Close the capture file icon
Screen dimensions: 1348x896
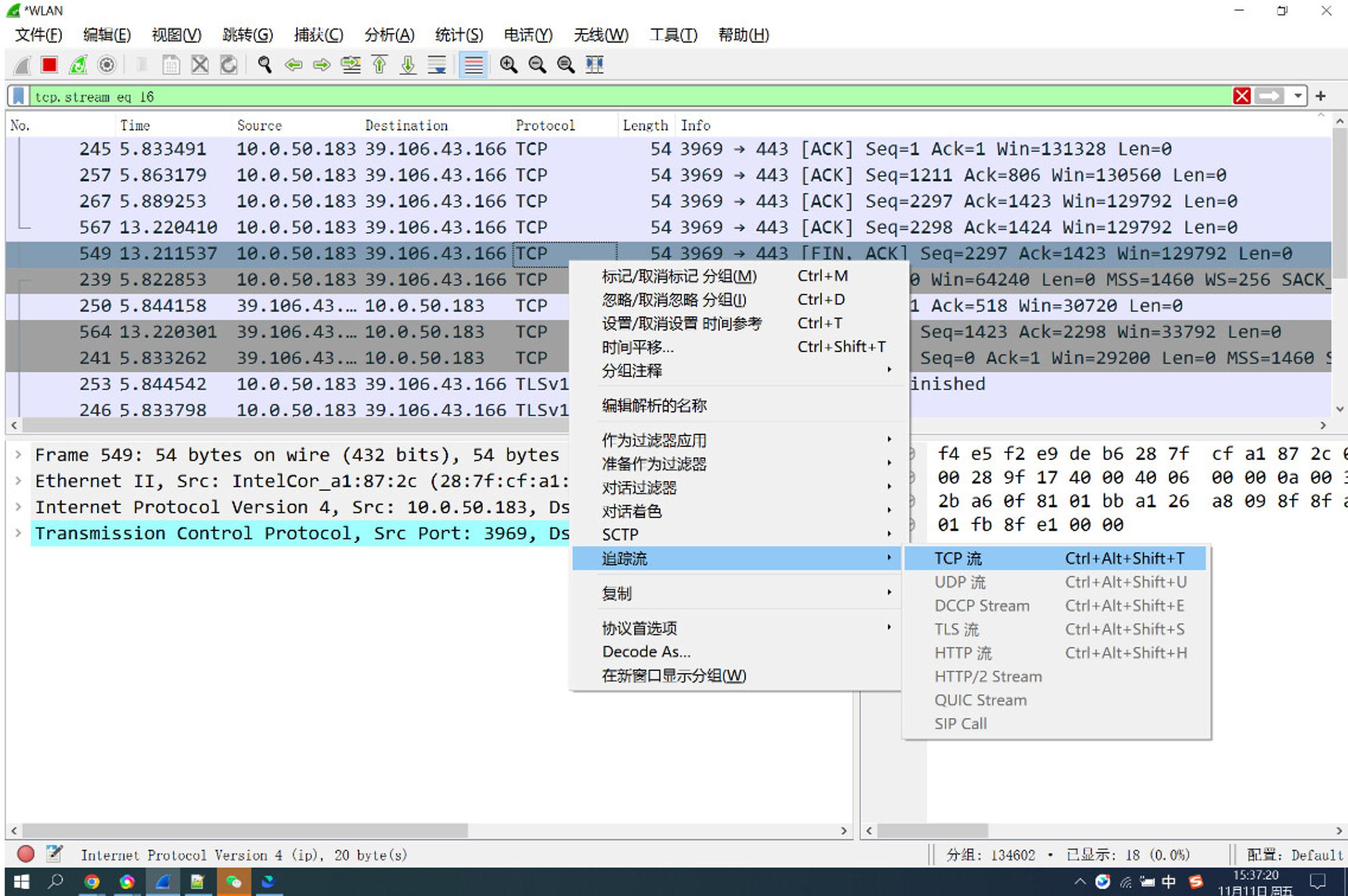pos(200,65)
